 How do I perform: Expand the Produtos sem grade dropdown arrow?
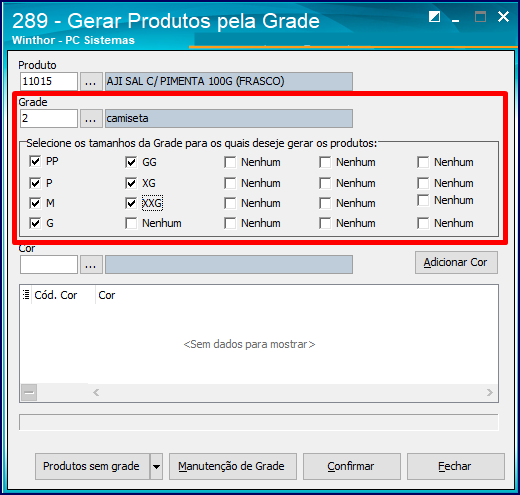tap(156, 466)
